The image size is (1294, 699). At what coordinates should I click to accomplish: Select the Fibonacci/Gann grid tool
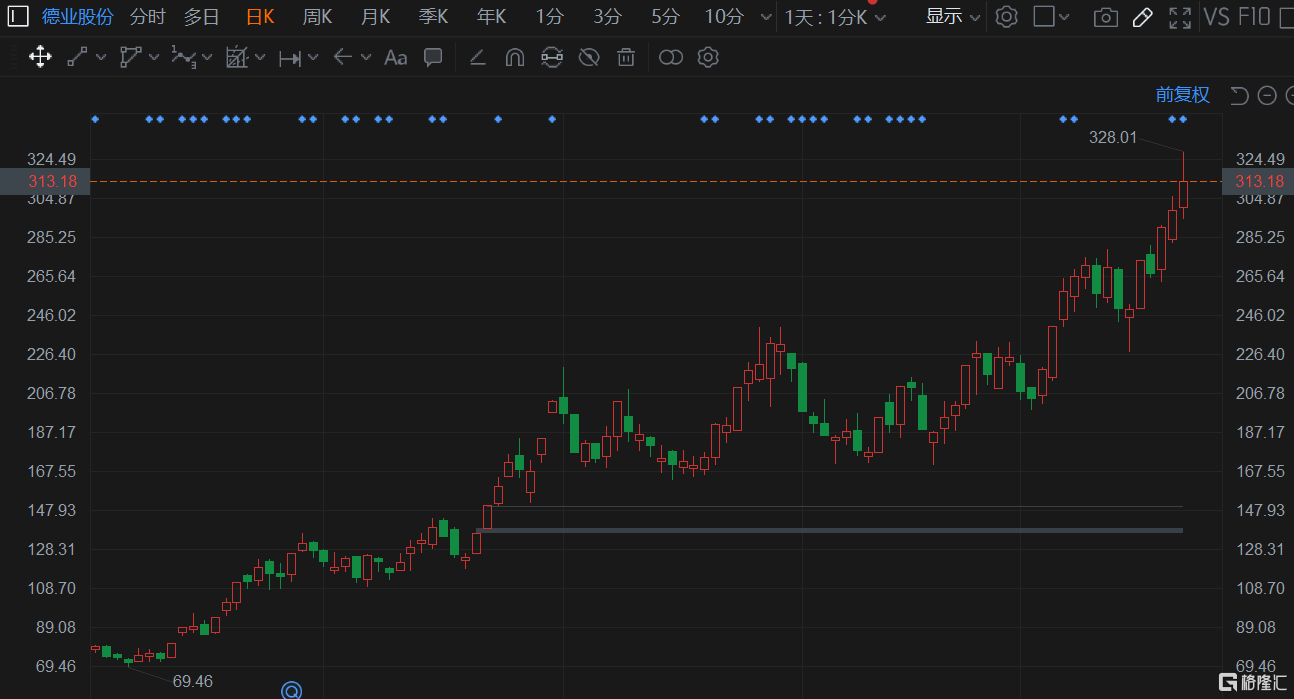[237, 57]
